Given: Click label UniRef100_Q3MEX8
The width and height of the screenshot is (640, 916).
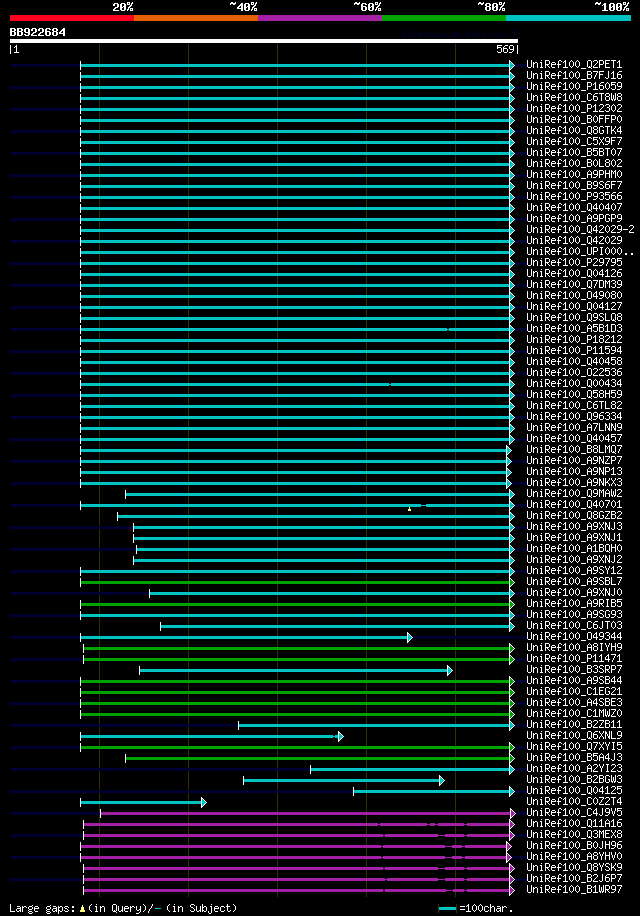Looking at the screenshot, I should [x=574, y=835].
